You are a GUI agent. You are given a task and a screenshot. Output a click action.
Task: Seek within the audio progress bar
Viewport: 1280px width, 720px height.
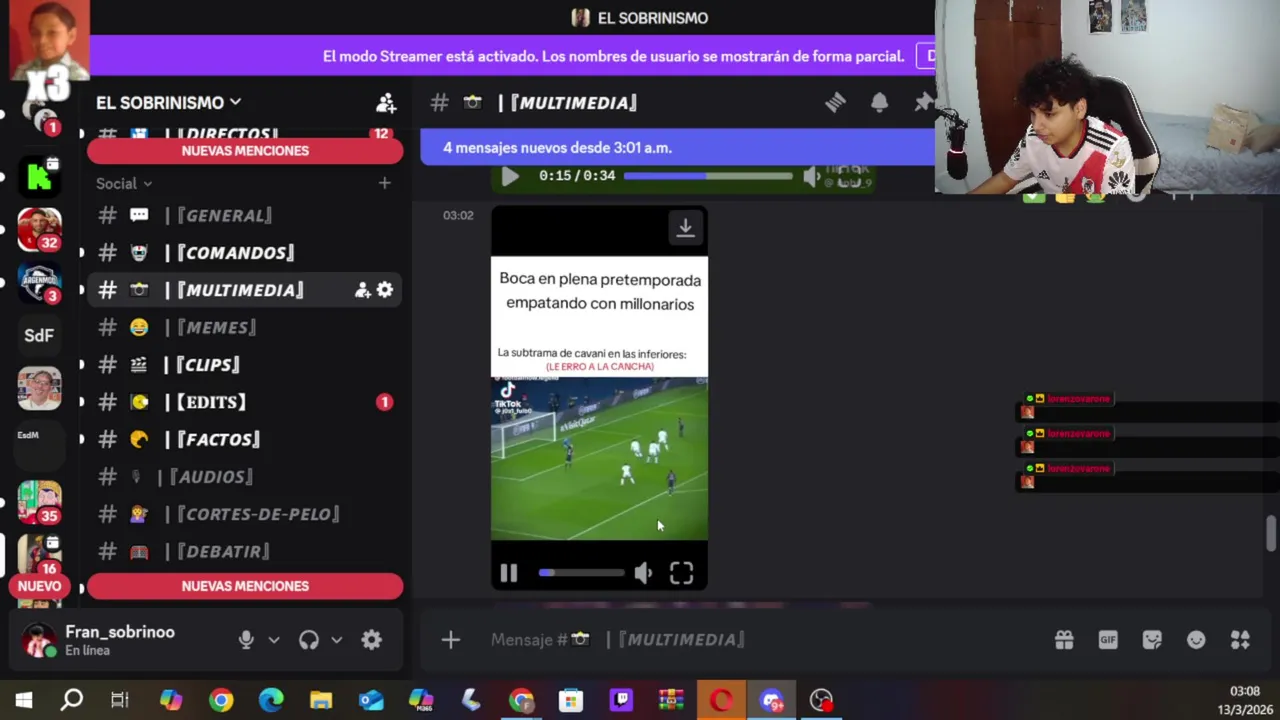point(708,176)
